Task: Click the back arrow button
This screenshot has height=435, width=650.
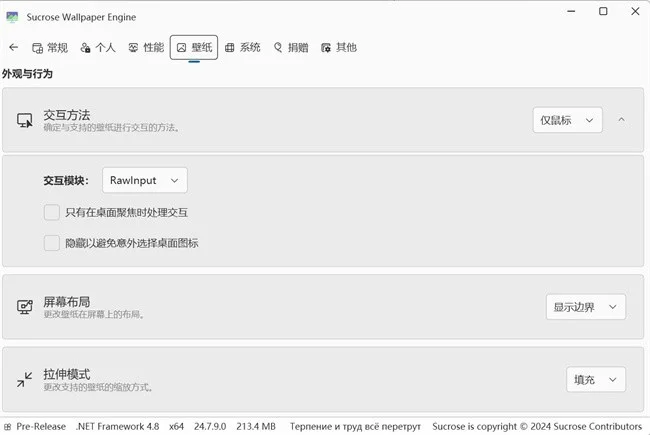Action: (13, 47)
